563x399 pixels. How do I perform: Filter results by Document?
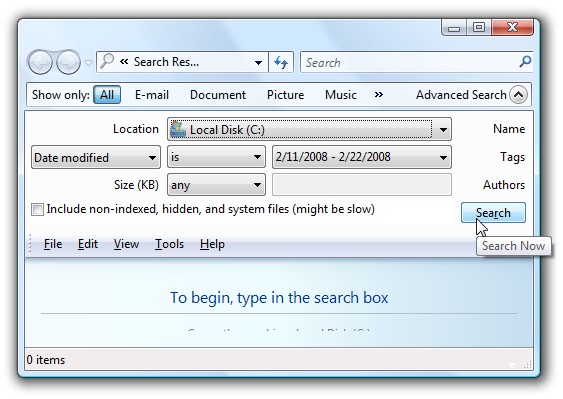(218, 95)
